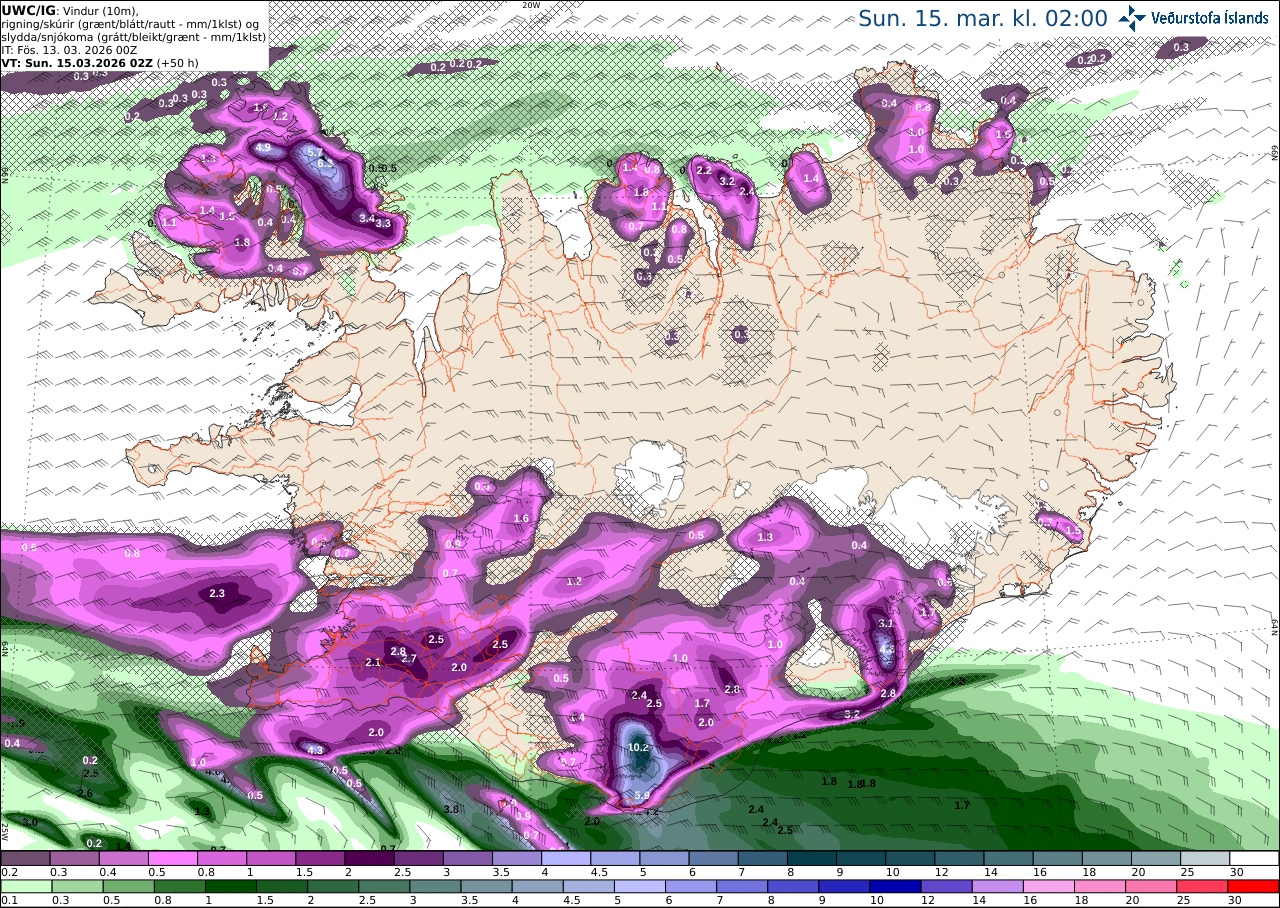The height and width of the screenshot is (908, 1280).
Task: Click the white last swatch of the snow legend
Action: point(1255,858)
